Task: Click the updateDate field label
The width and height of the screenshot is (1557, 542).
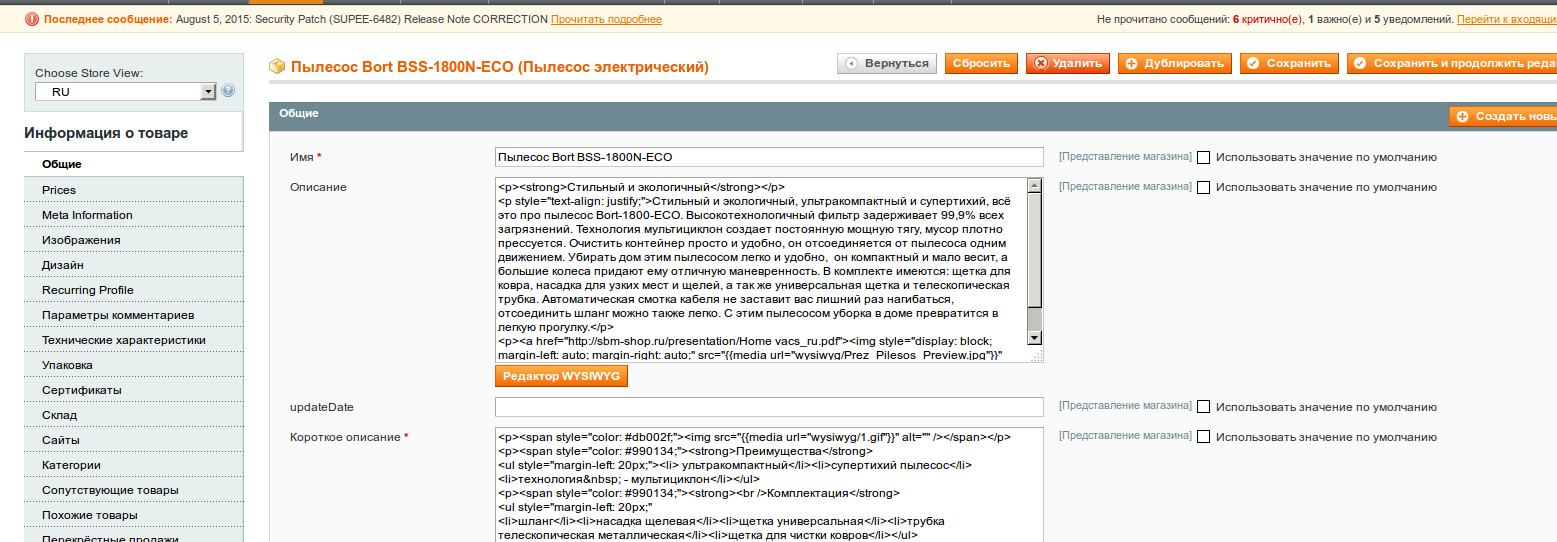Action: point(322,407)
